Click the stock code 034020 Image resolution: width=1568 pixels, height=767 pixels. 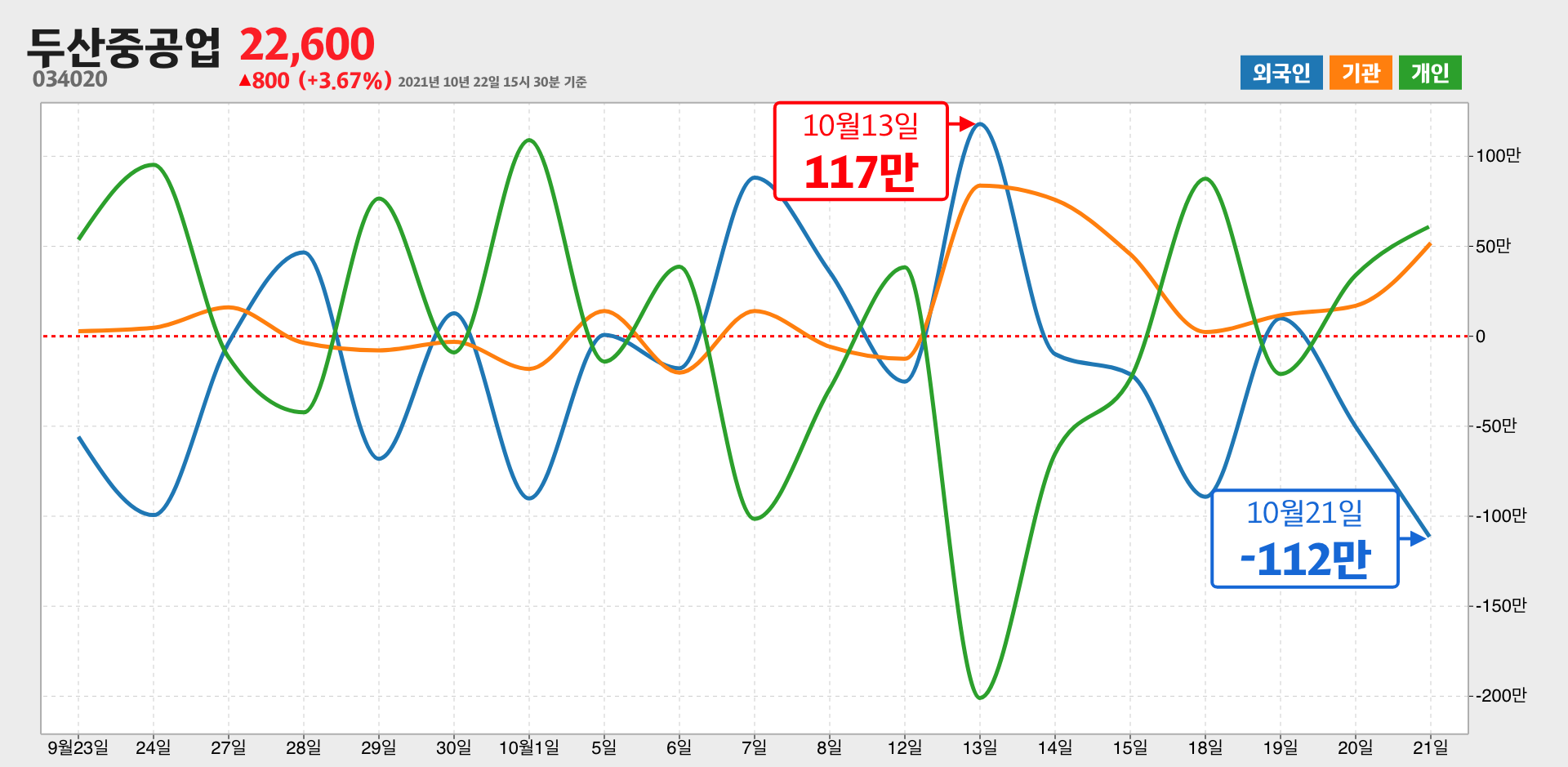coord(70,79)
